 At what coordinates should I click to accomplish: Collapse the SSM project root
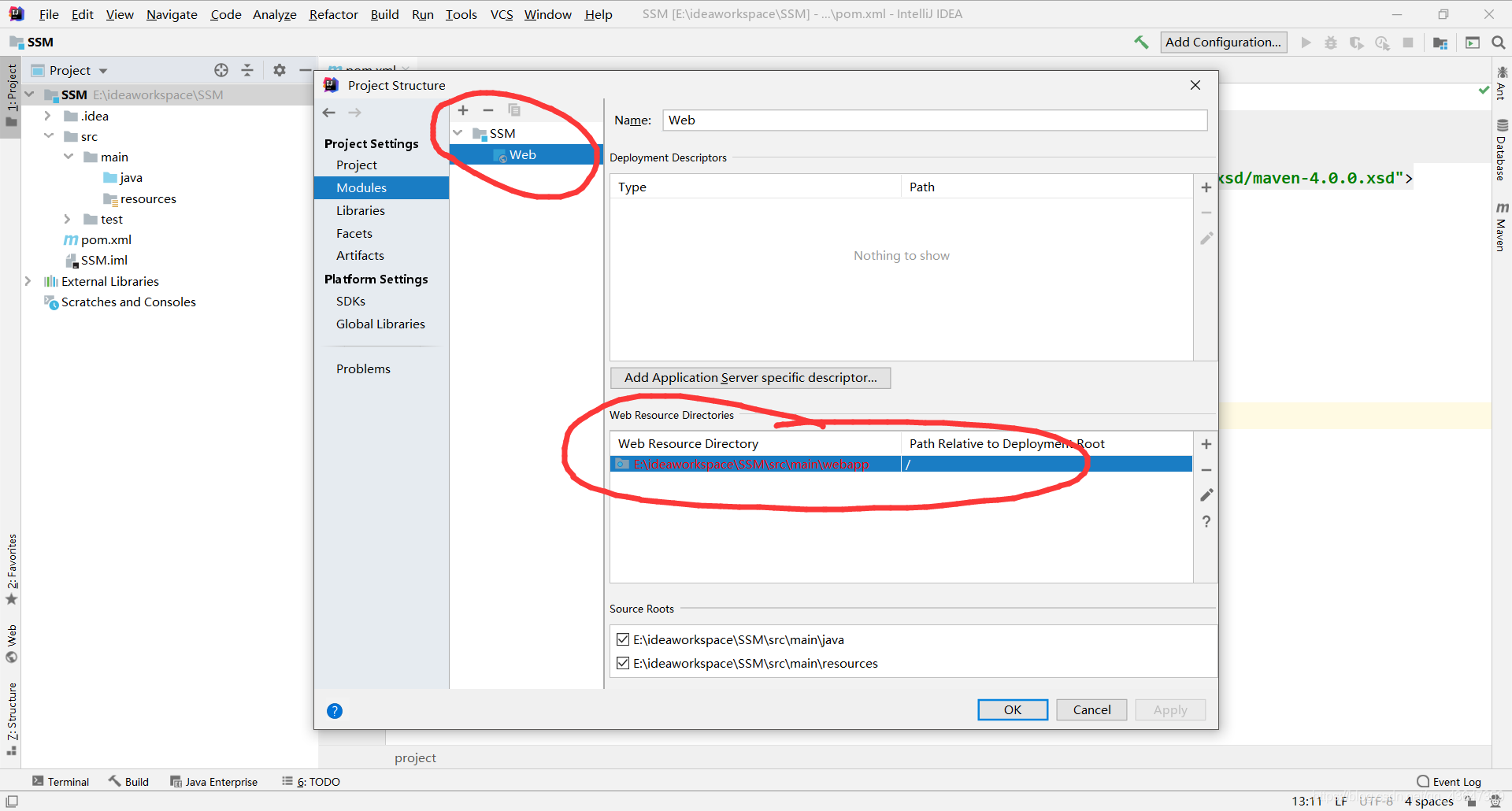[29, 94]
